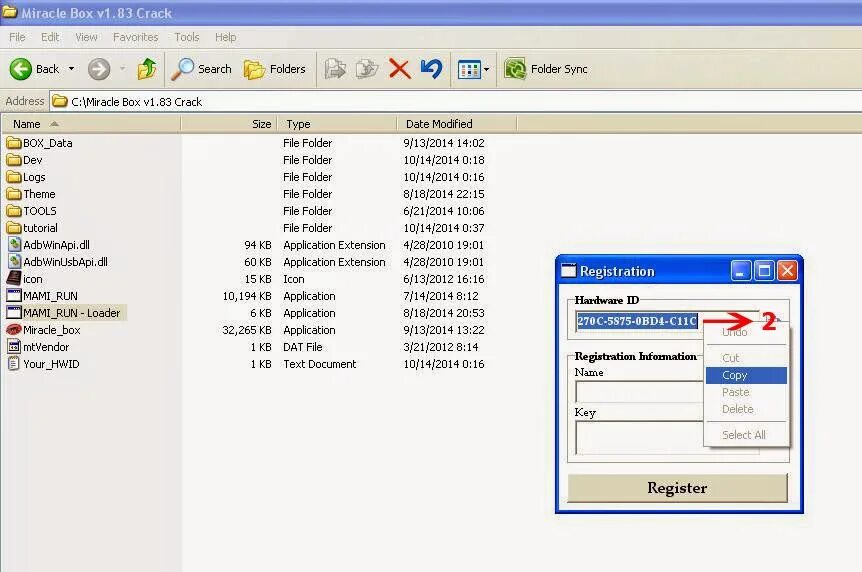
Task: Sort by the Type column header
Action: 336,124
